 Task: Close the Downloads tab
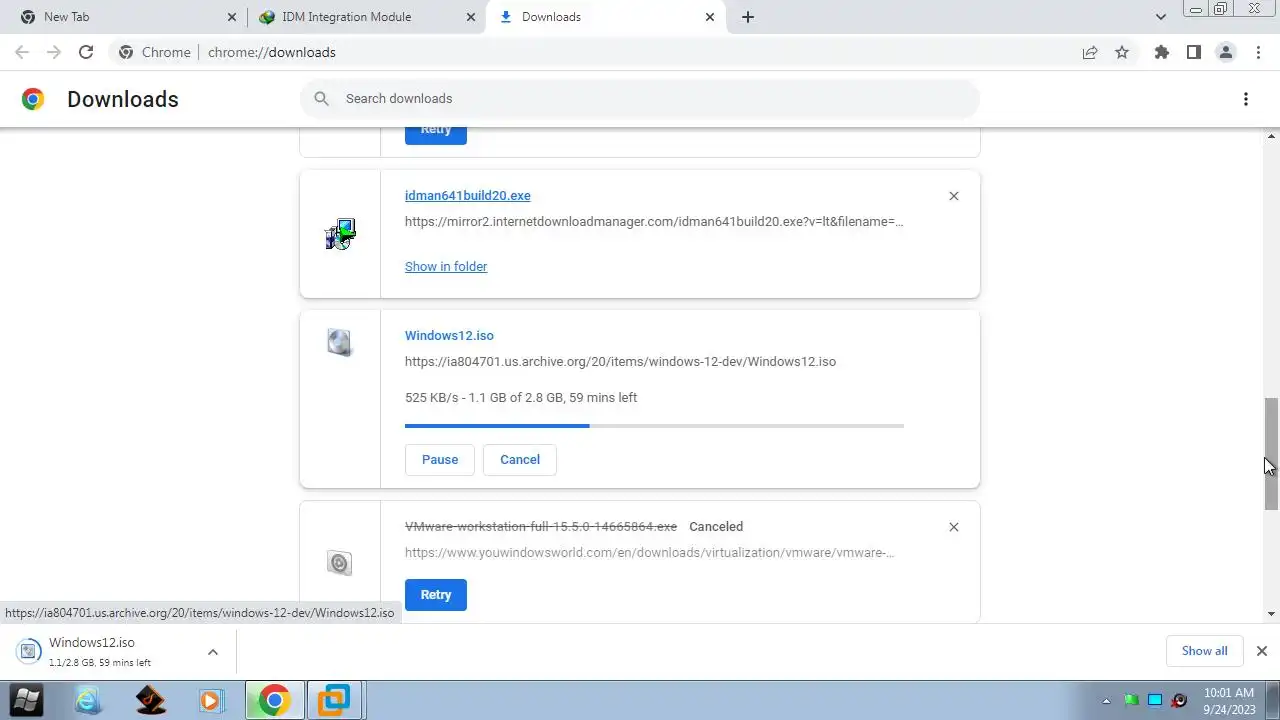710,17
